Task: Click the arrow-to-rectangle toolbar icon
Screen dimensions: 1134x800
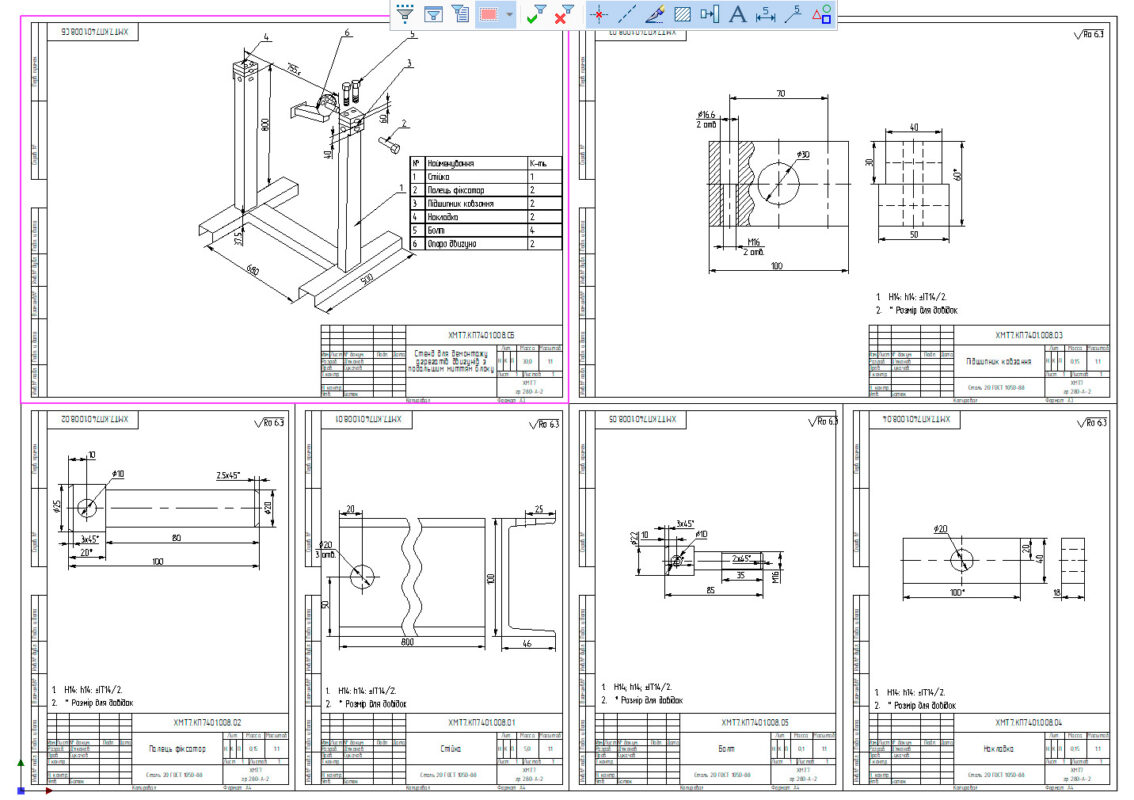Action: click(710, 14)
